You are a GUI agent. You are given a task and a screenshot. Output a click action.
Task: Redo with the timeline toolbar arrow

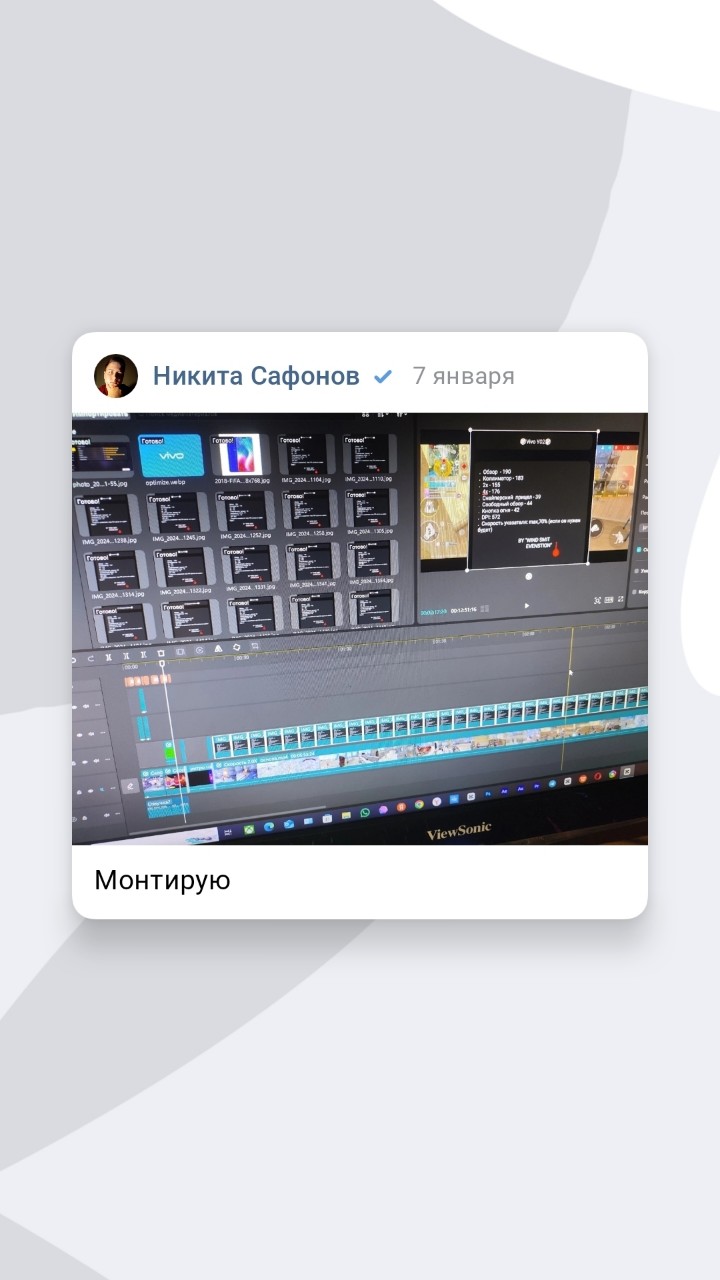91,659
